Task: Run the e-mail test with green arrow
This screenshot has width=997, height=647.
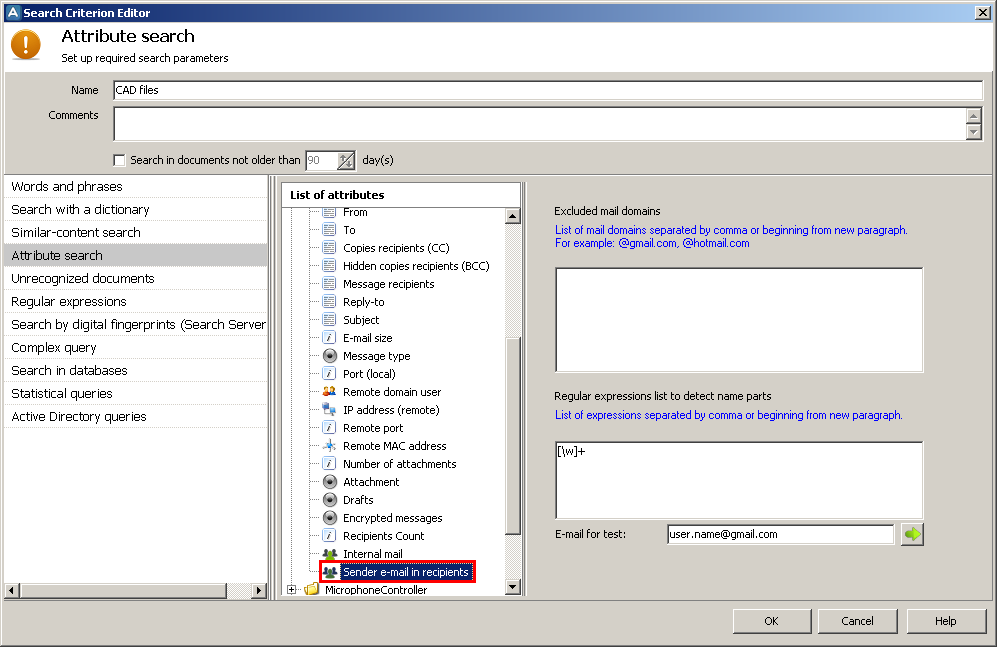Action: coord(912,535)
